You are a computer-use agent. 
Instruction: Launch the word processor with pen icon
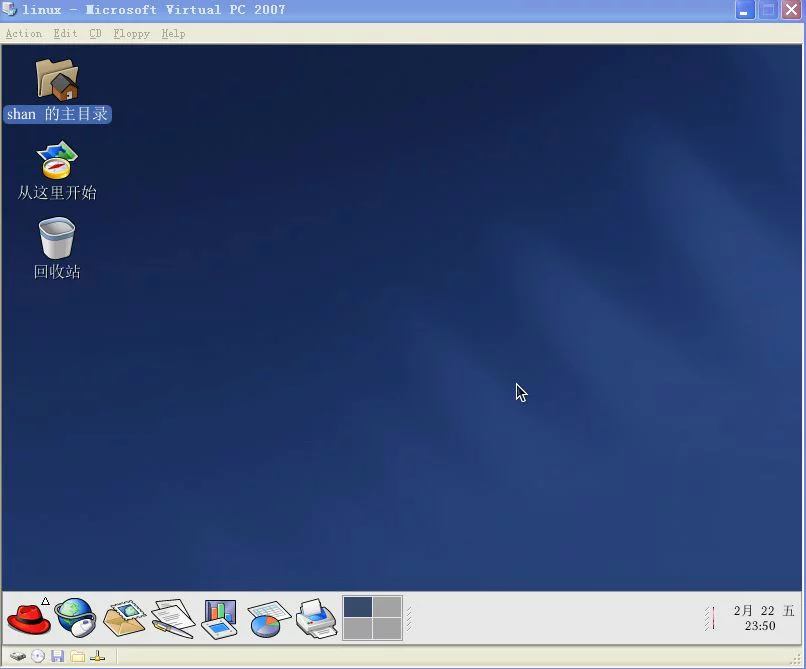(172, 618)
